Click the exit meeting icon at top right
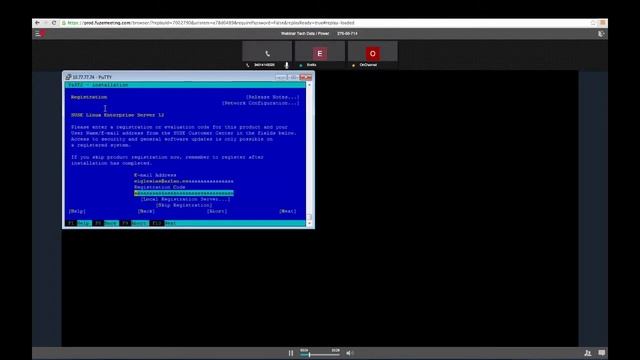 click(601, 34)
